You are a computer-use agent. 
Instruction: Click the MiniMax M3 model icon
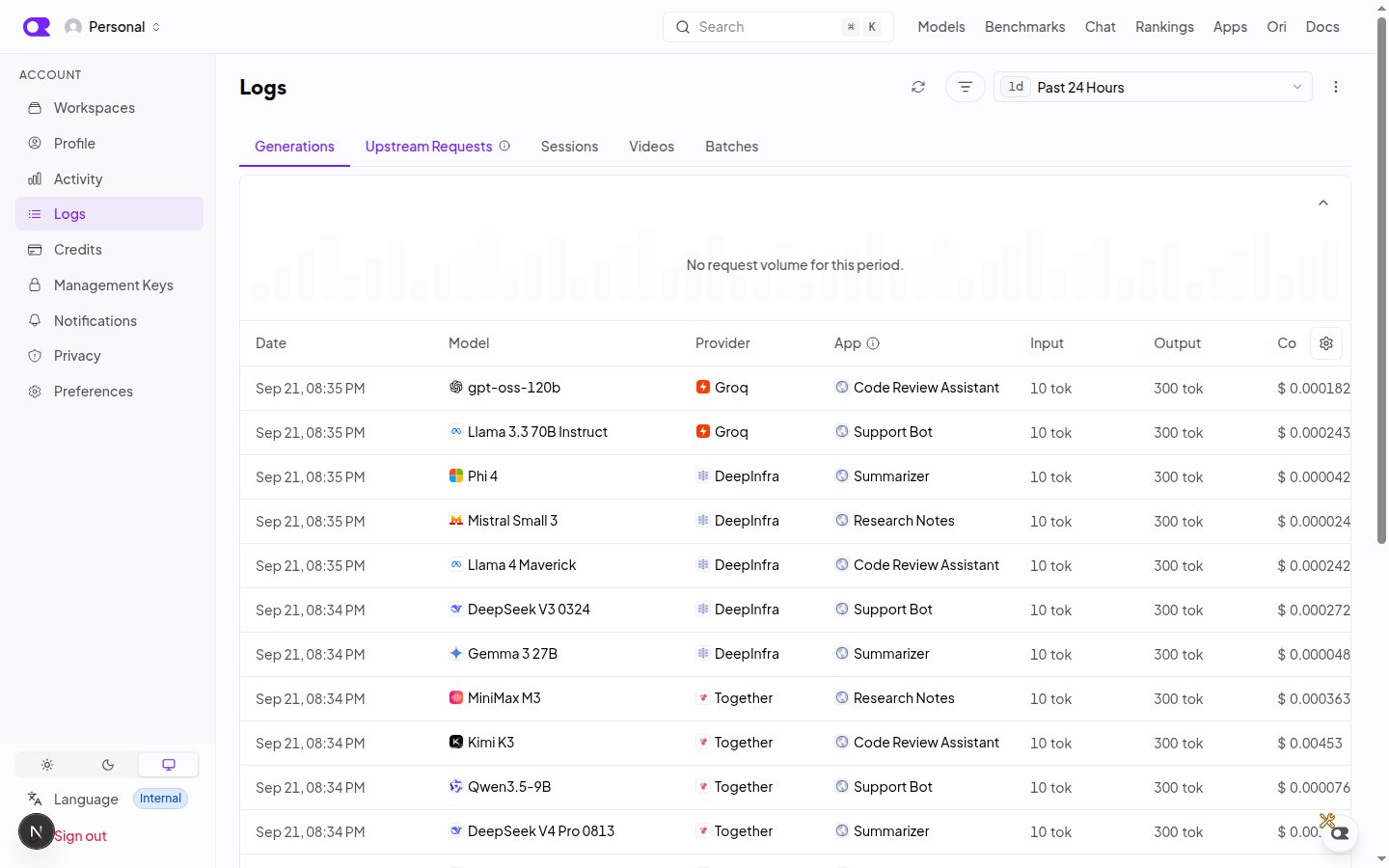(x=456, y=697)
